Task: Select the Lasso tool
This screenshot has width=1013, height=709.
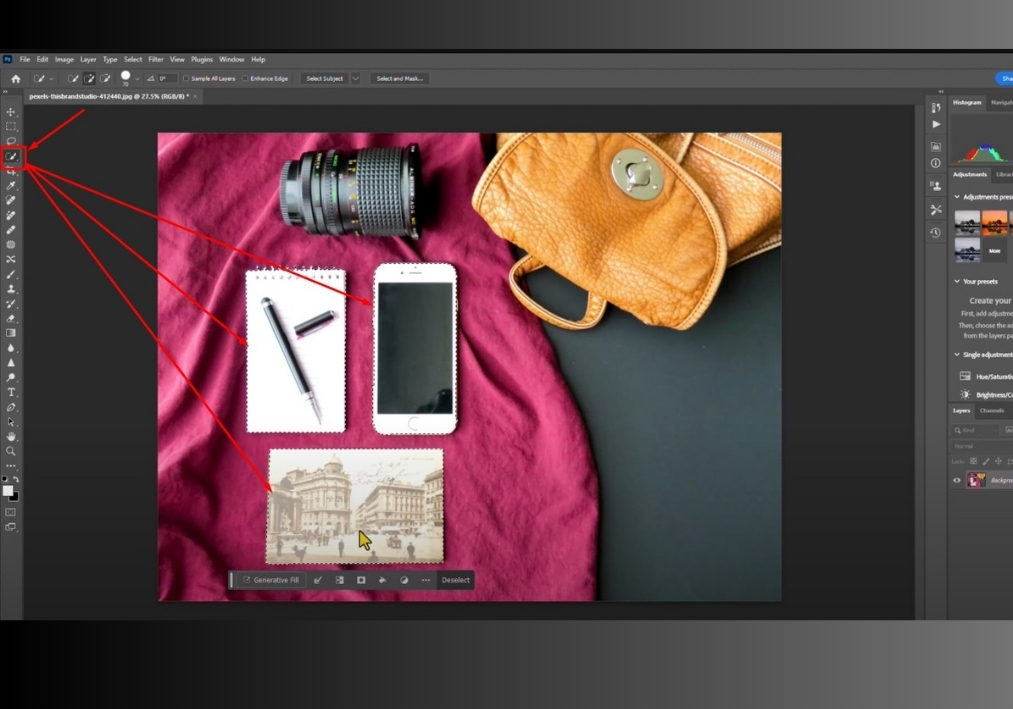Action: (x=11, y=141)
